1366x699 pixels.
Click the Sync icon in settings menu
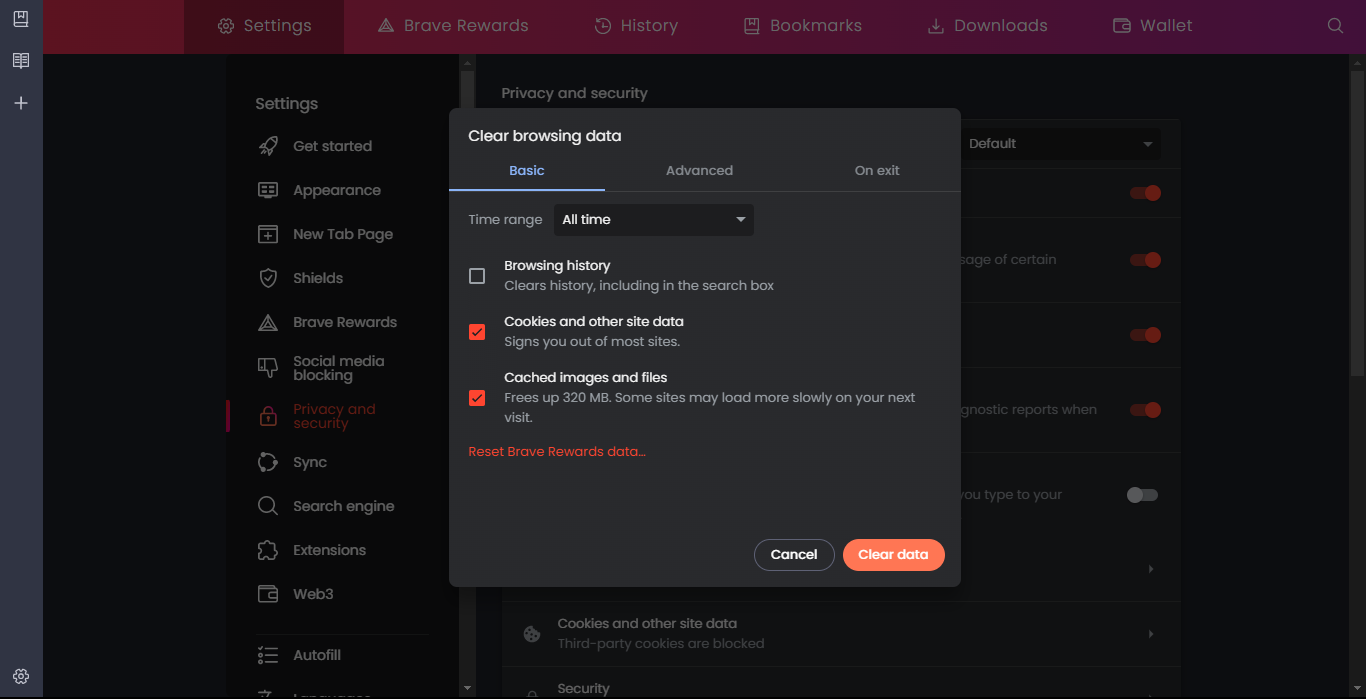click(268, 462)
